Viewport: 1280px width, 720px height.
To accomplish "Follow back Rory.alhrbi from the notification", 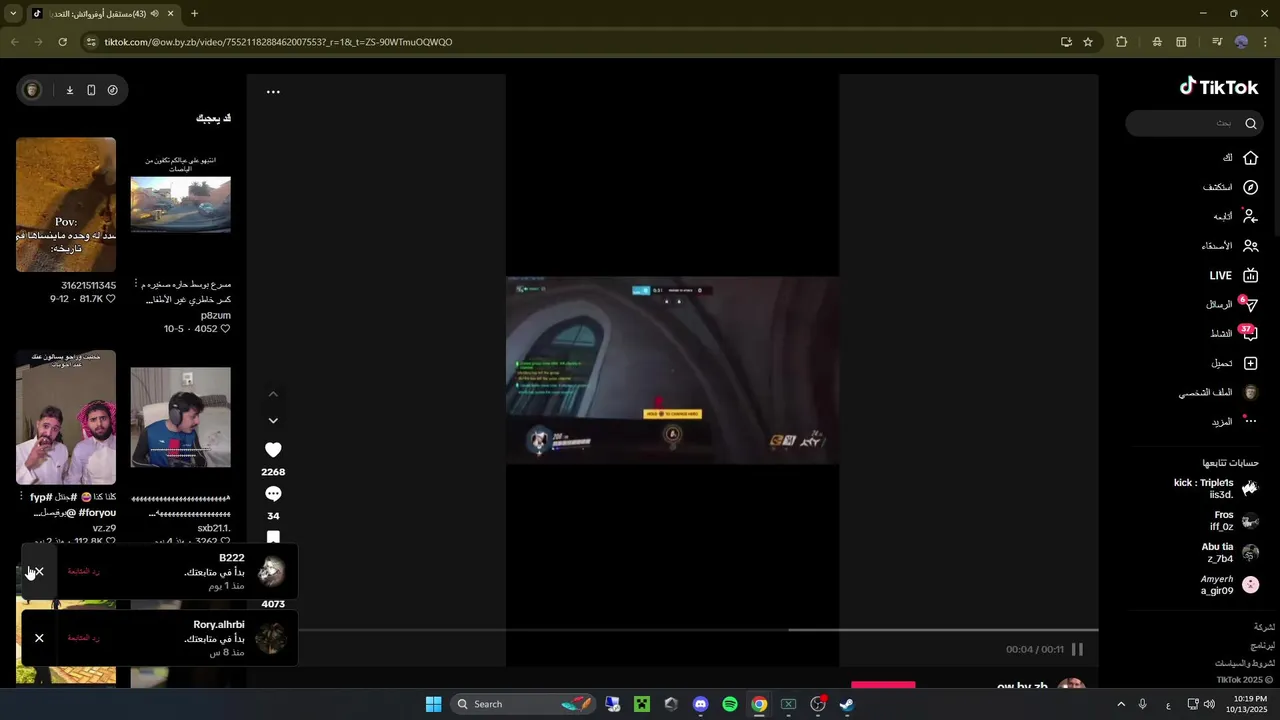I will click(84, 637).
